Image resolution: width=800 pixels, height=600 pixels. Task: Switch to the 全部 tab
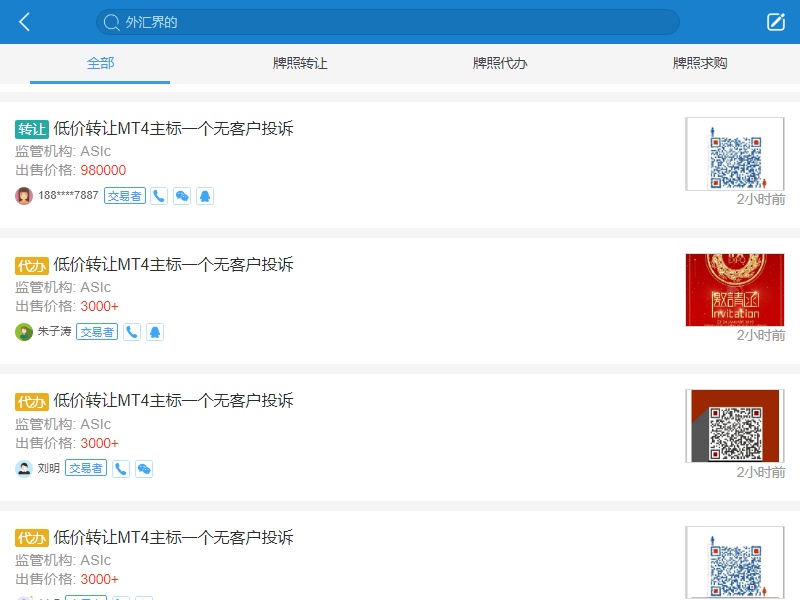tap(100, 63)
